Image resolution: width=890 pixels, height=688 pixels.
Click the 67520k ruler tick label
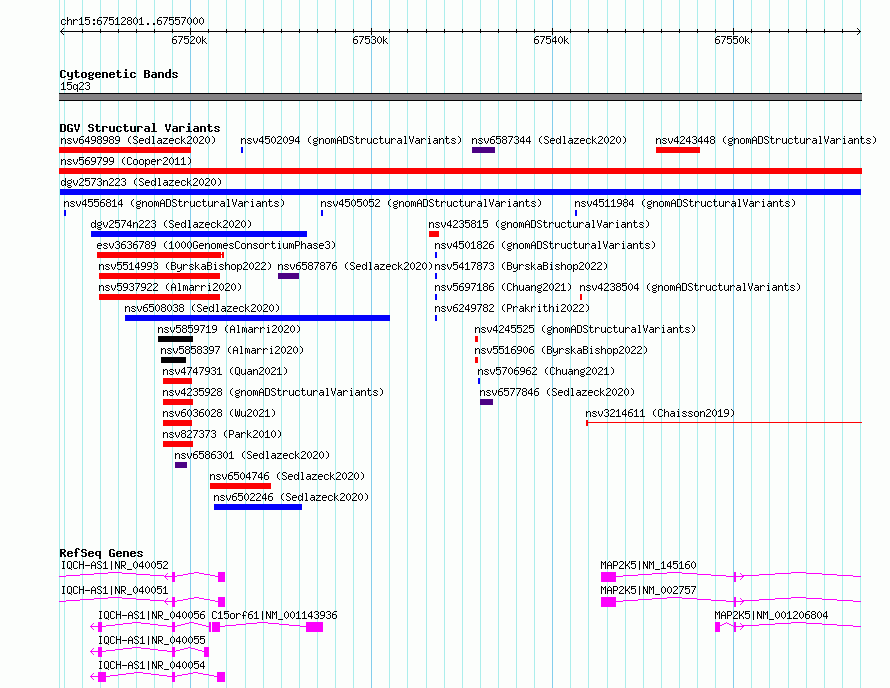click(189, 40)
